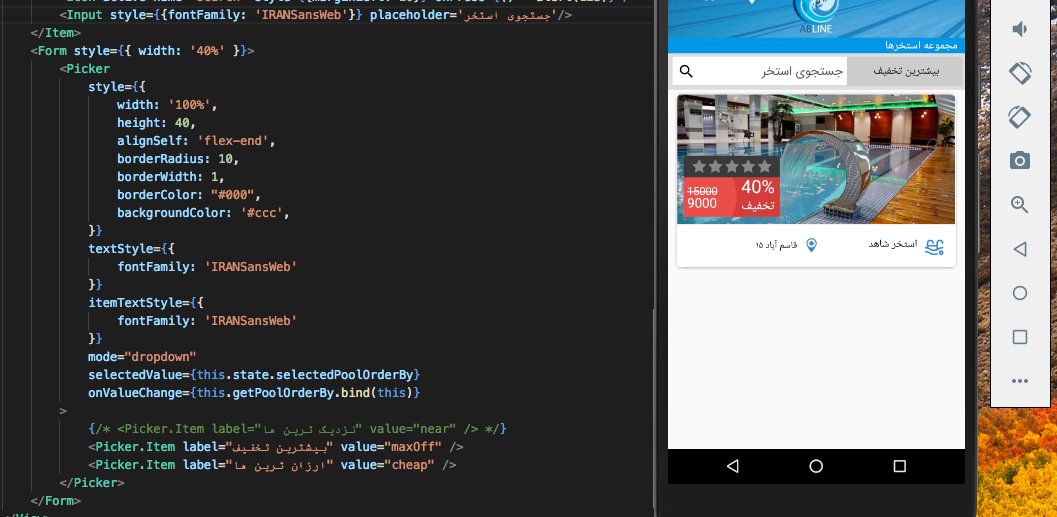Screen dimensions: 1057x517
Task: Tap the ABLINE logo in header
Action: pos(816,19)
